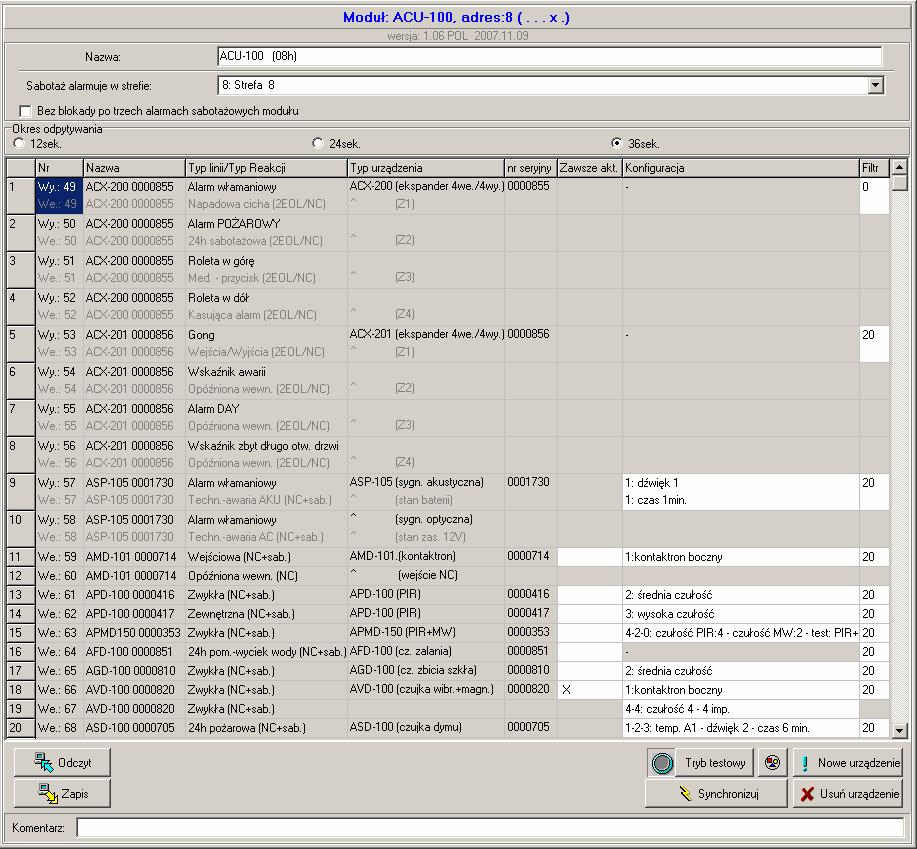Select the 12sek. polling period option
Screen dimensions: 917x849
[x=19, y=143]
